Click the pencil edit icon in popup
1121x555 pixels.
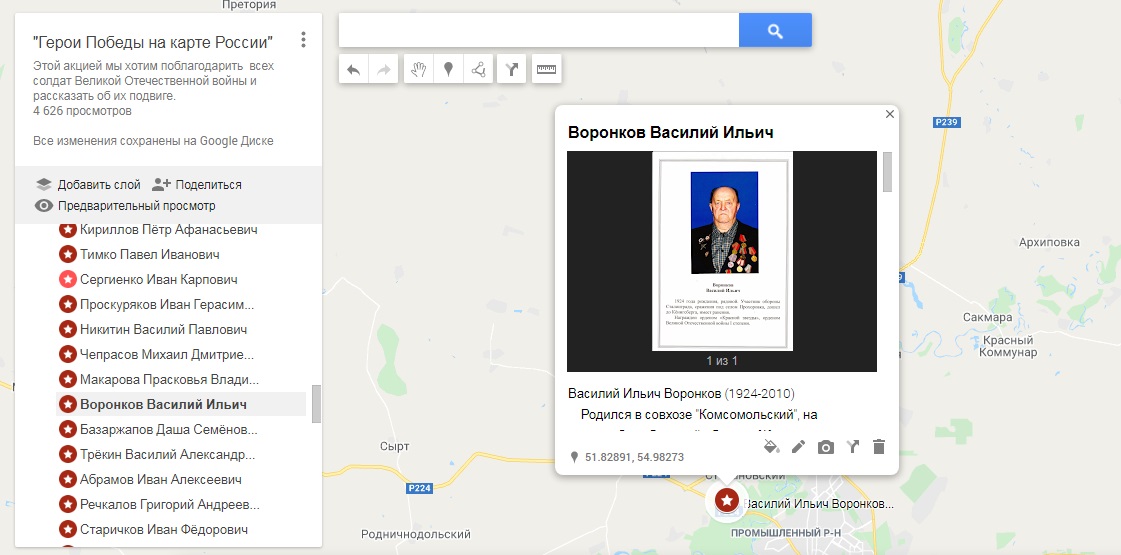(x=799, y=447)
